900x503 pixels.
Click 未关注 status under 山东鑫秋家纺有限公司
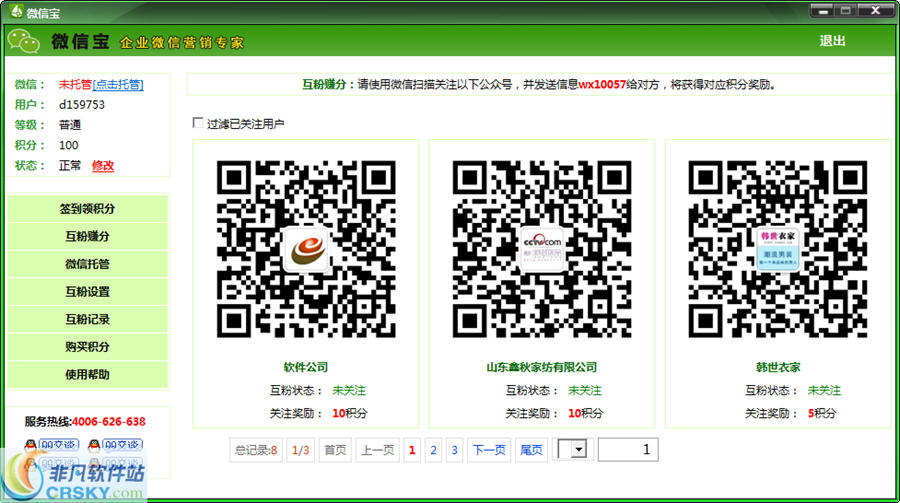pos(585,390)
